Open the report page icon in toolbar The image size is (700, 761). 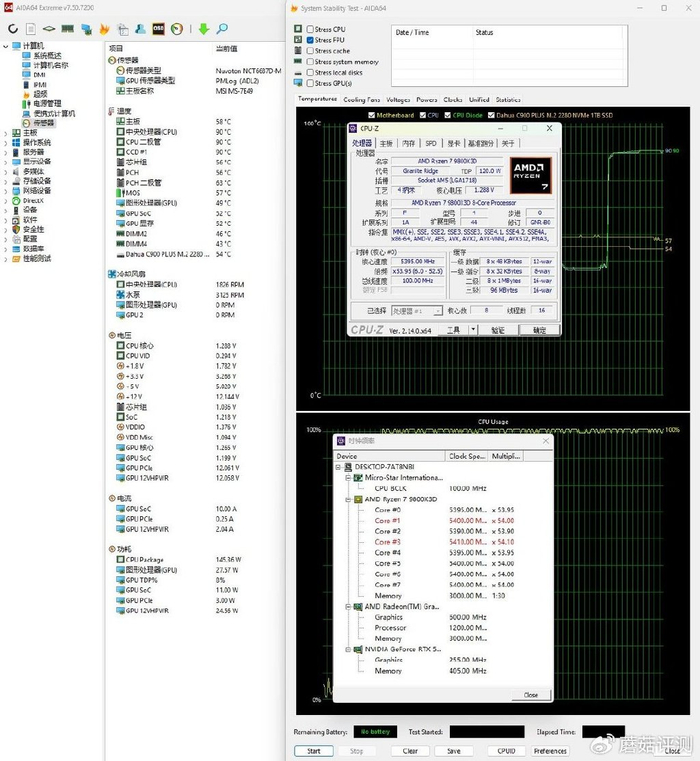pos(29,29)
